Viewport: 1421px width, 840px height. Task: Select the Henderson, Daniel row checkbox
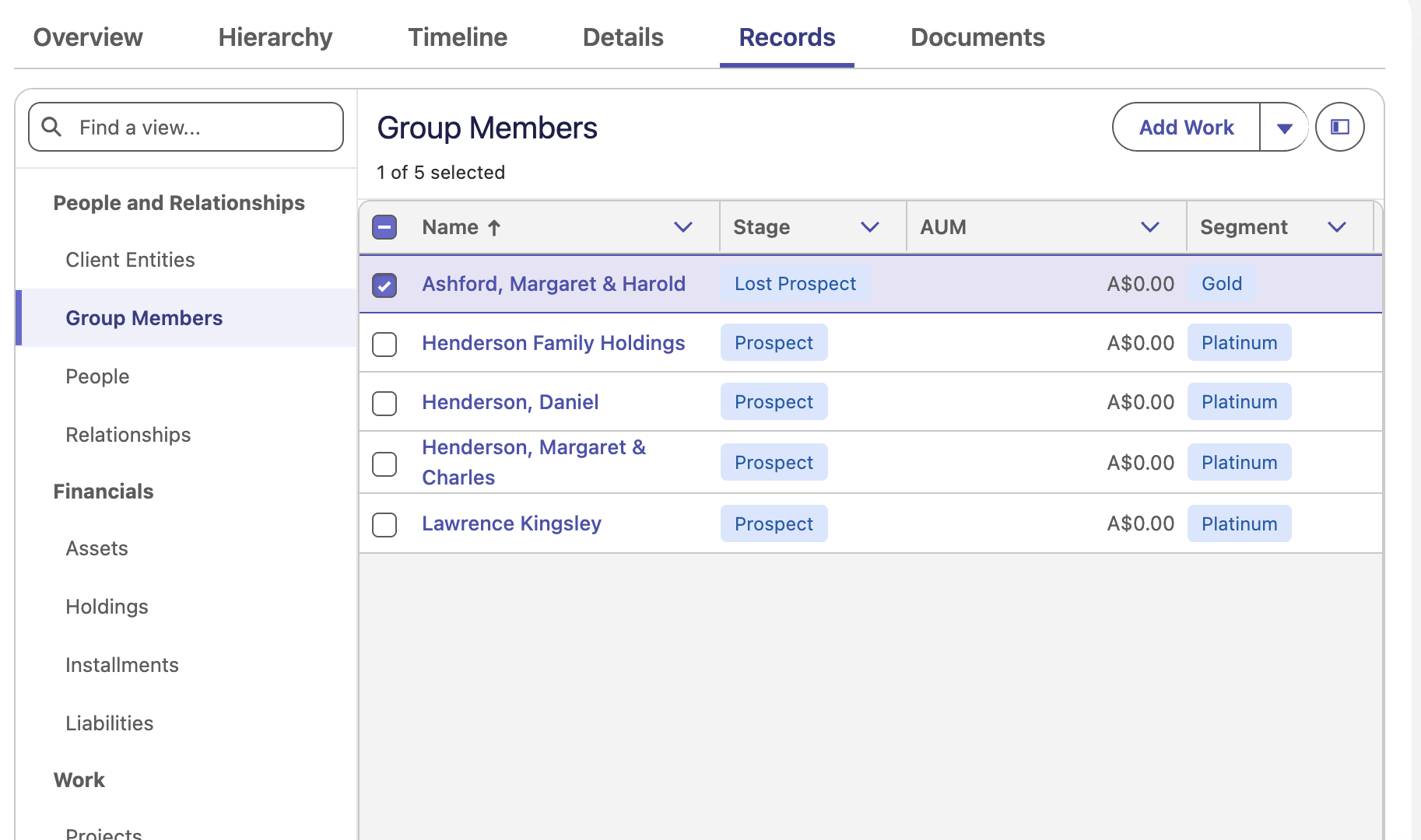(384, 403)
